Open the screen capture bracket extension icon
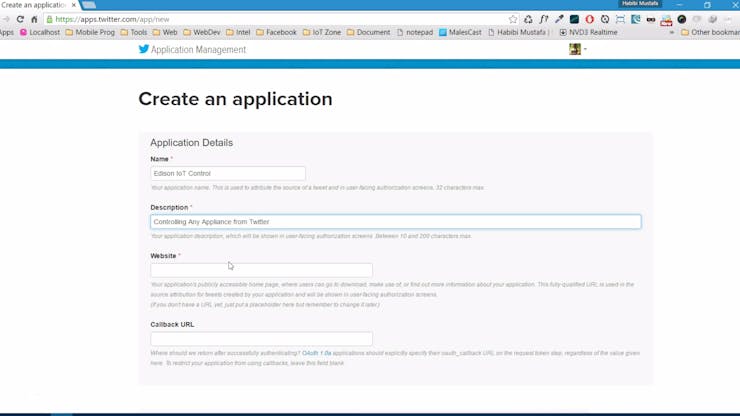Screen dimensions: 740x416 pyautogui.click(x=620, y=19)
